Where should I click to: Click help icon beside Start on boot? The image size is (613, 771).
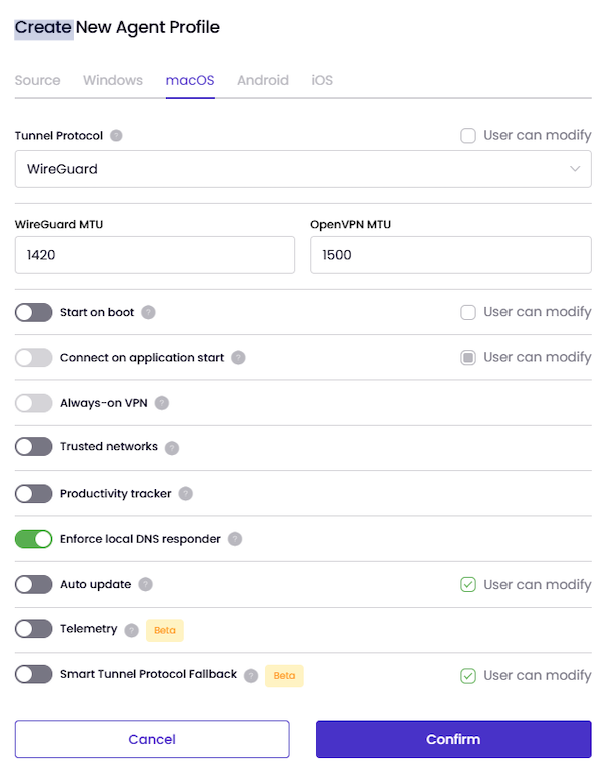click(148, 312)
